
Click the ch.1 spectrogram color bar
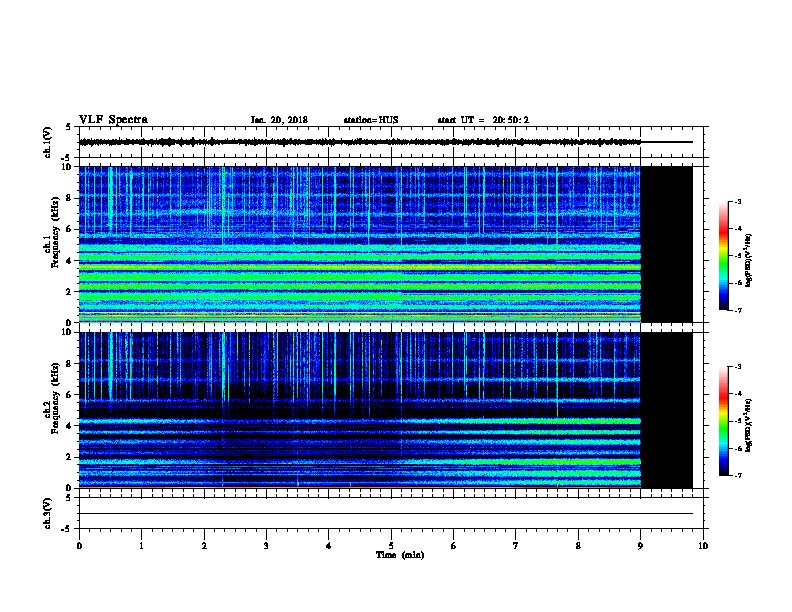[724, 256]
